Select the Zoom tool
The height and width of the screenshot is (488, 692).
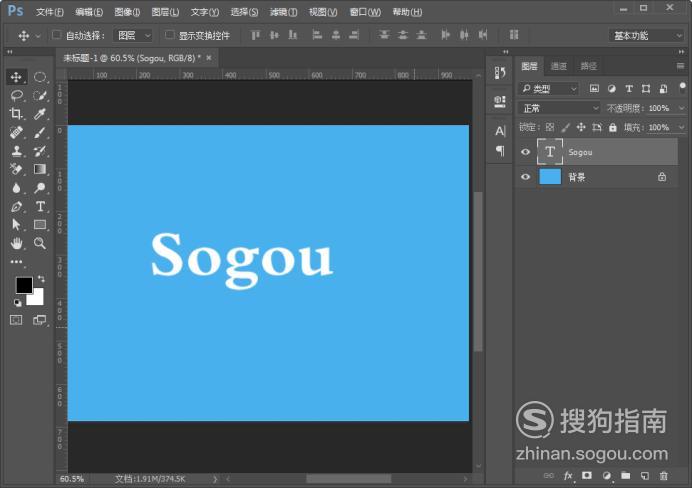40,243
